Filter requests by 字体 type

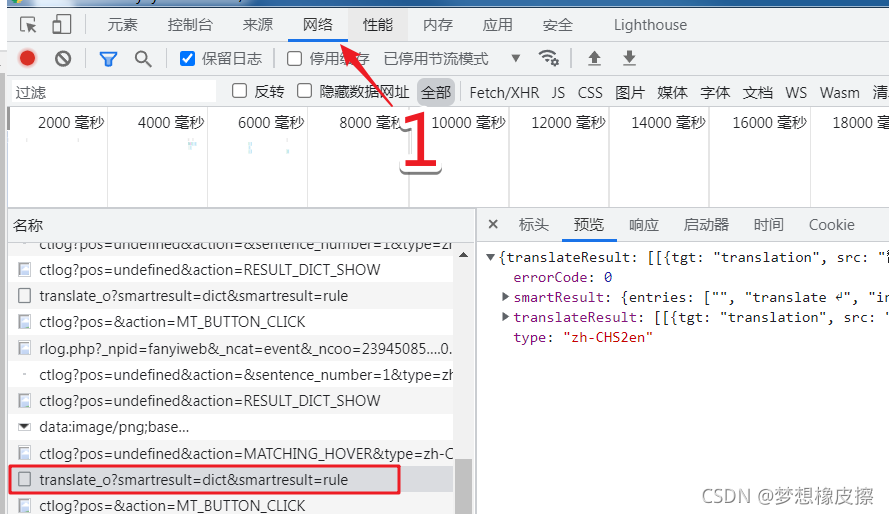click(715, 92)
